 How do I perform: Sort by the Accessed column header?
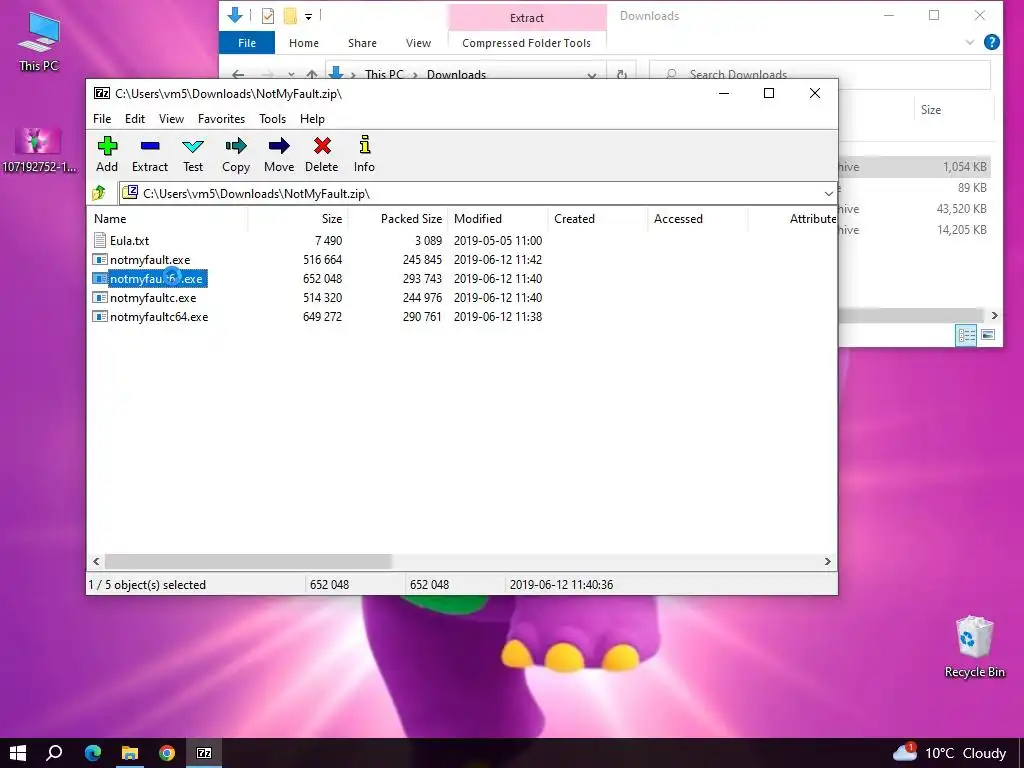click(x=697, y=219)
